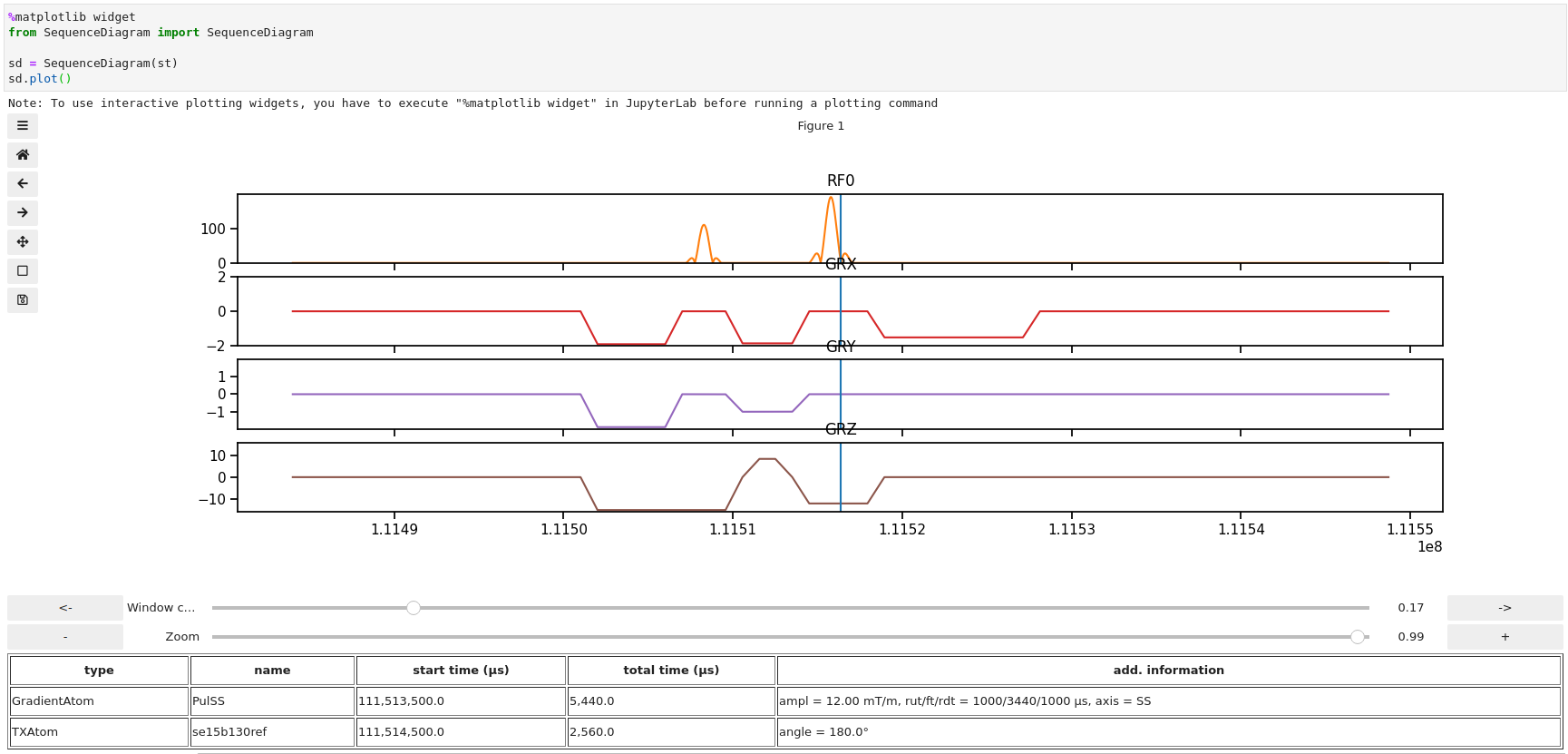Select the Pan tool icon

pos(23,242)
